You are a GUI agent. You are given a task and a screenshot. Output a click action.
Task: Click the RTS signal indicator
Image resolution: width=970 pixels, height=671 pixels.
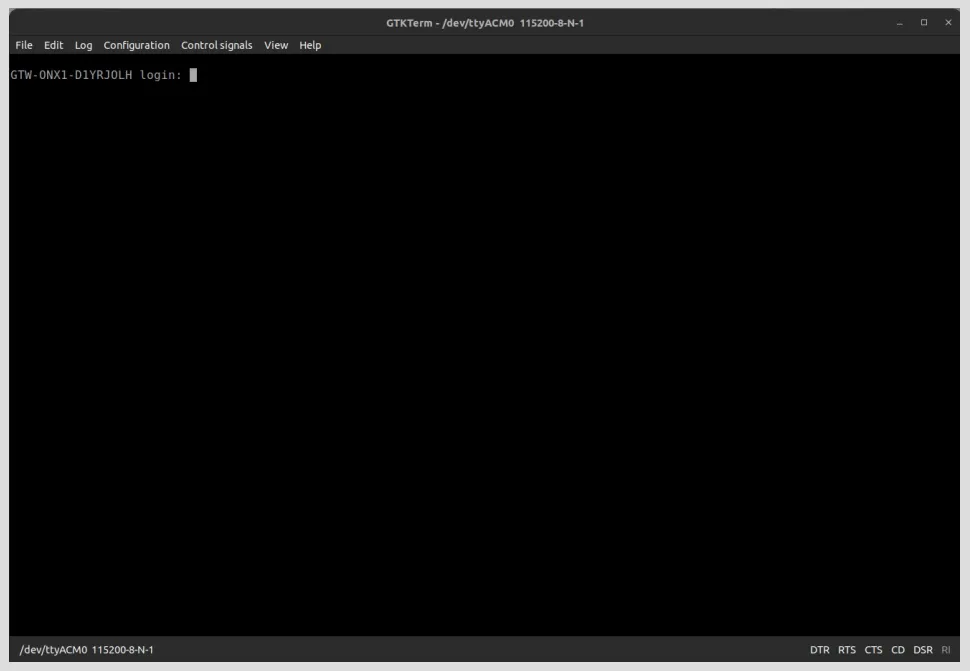[847, 650]
